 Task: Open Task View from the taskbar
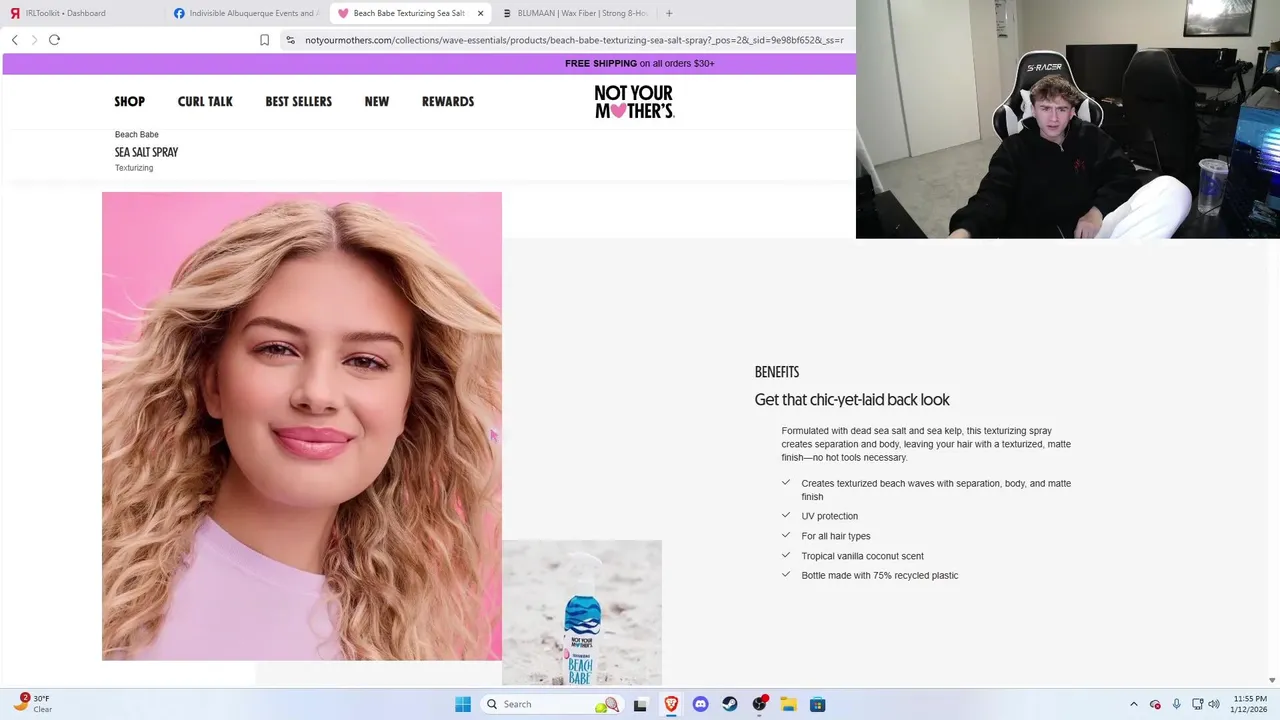click(640, 704)
